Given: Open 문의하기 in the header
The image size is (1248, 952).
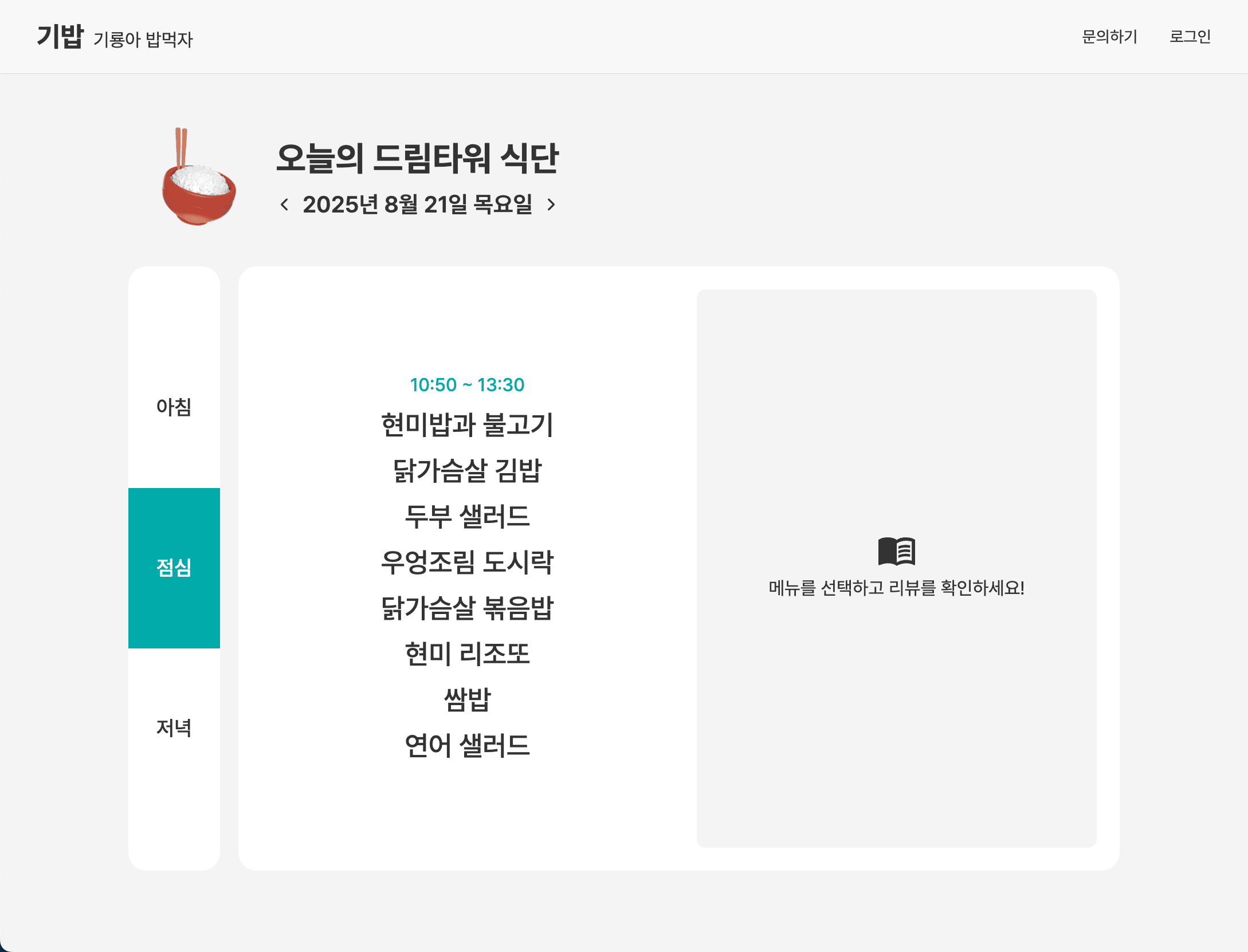Looking at the screenshot, I should (x=1108, y=36).
